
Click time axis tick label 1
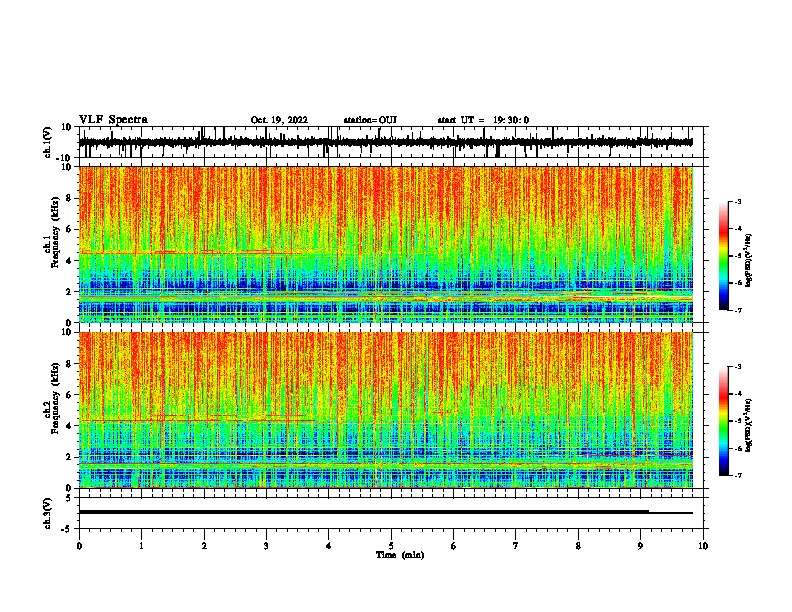point(141,546)
